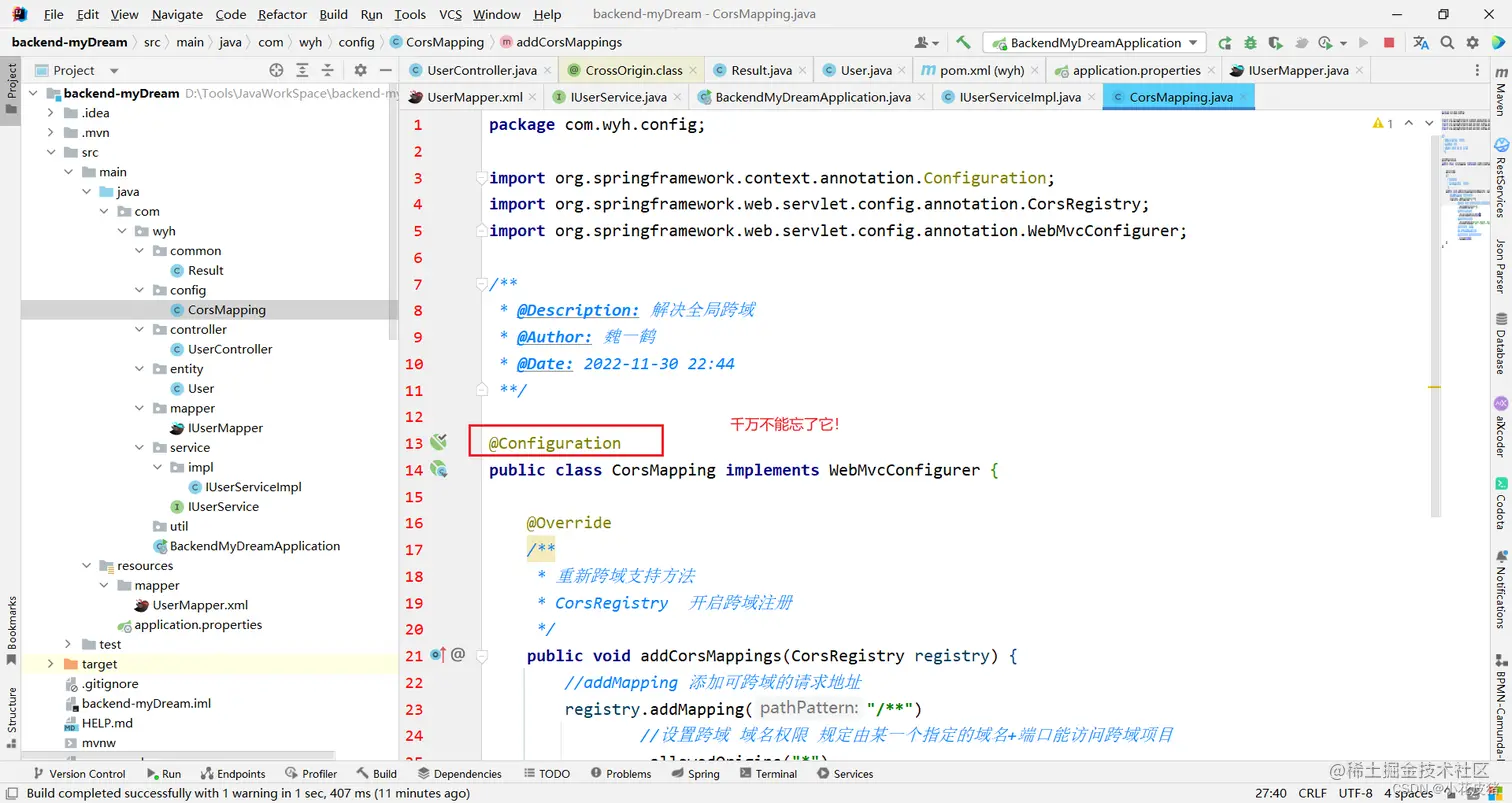1512x803 pixels.
Task: Toggle the Terminal tool window
Action: coord(768,773)
